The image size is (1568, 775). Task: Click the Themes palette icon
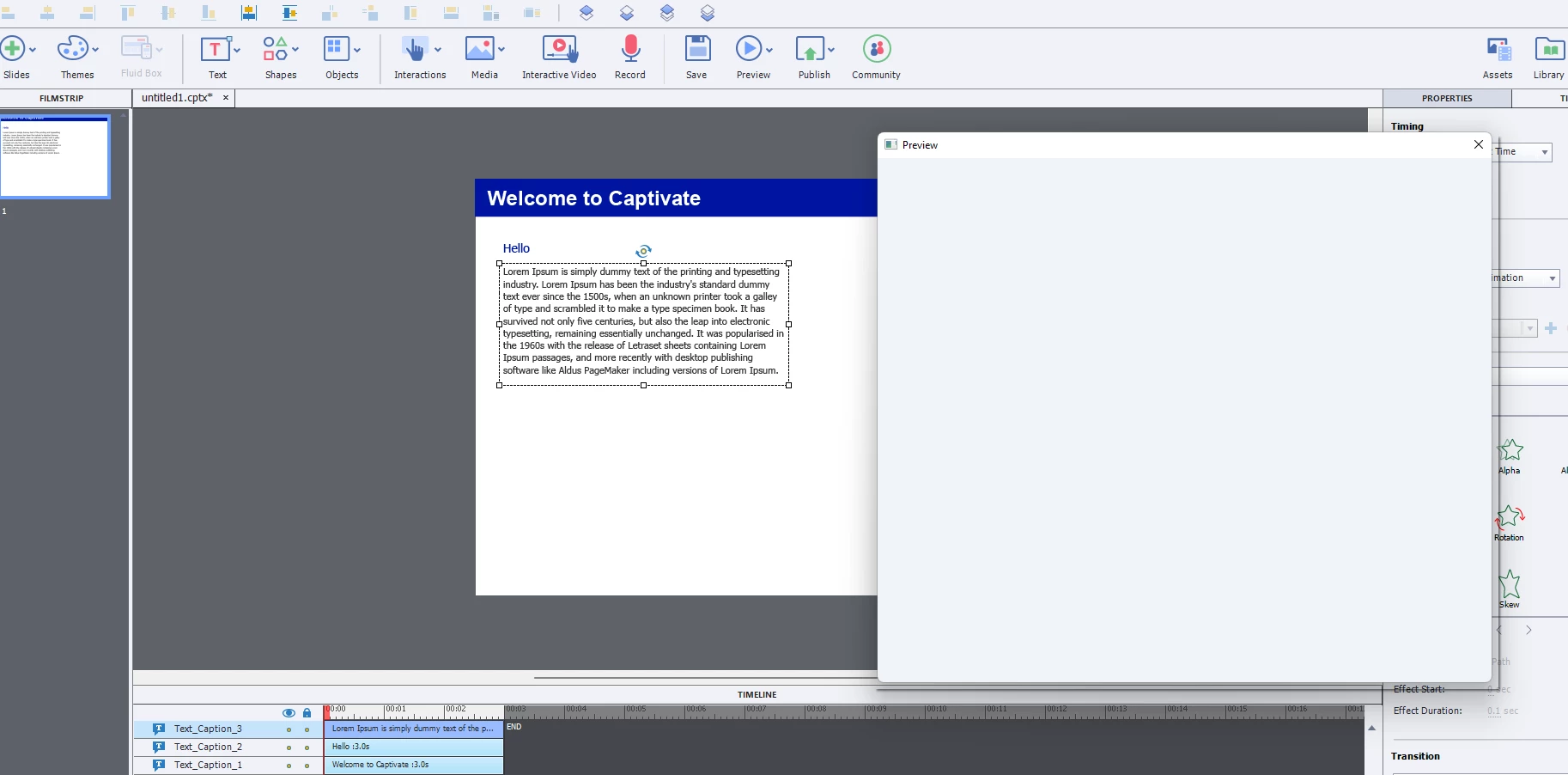[72, 48]
